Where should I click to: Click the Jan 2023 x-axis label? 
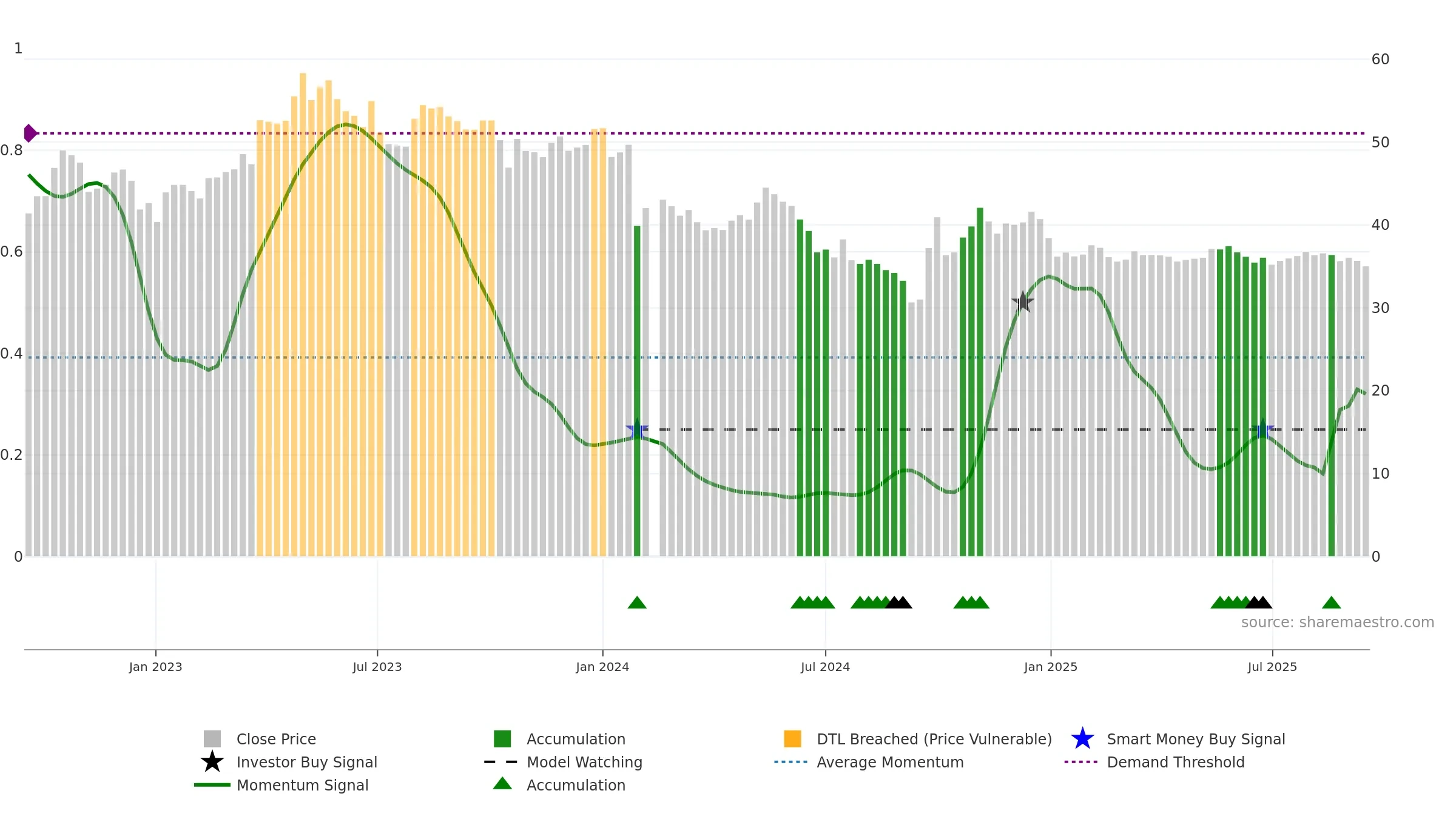coord(155,667)
